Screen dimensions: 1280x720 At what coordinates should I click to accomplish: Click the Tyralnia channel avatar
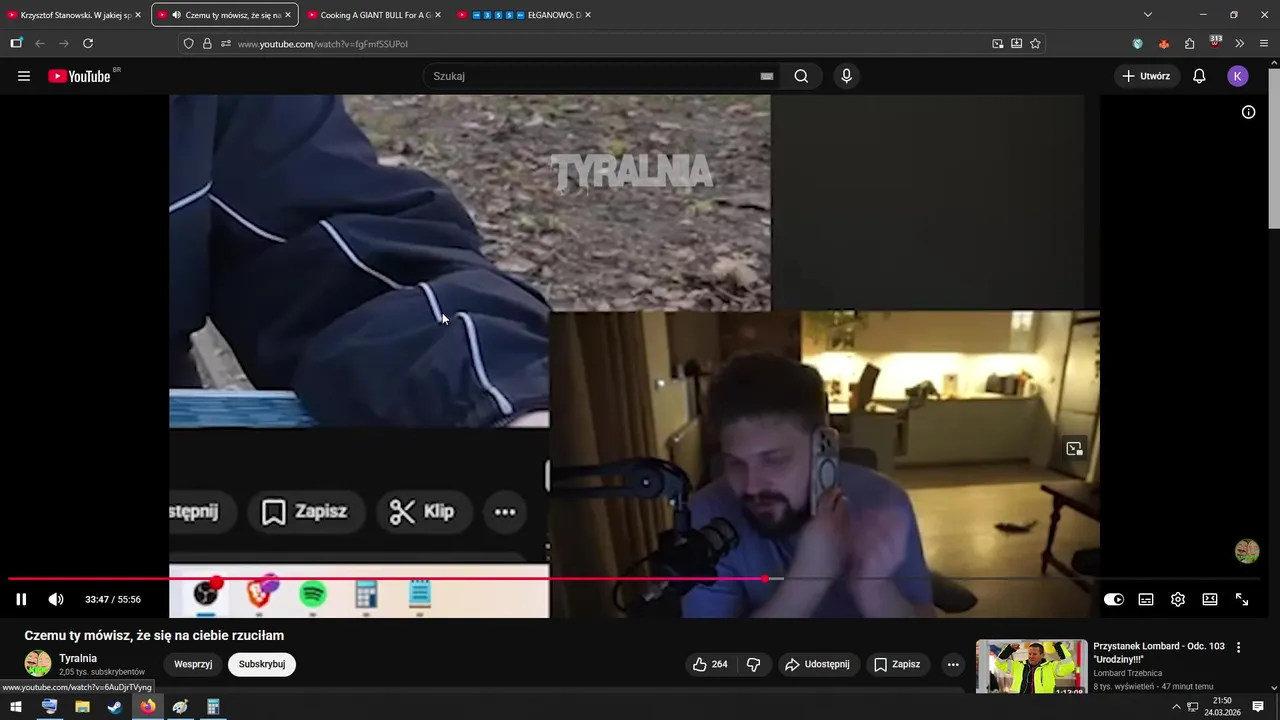tap(38, 663)
